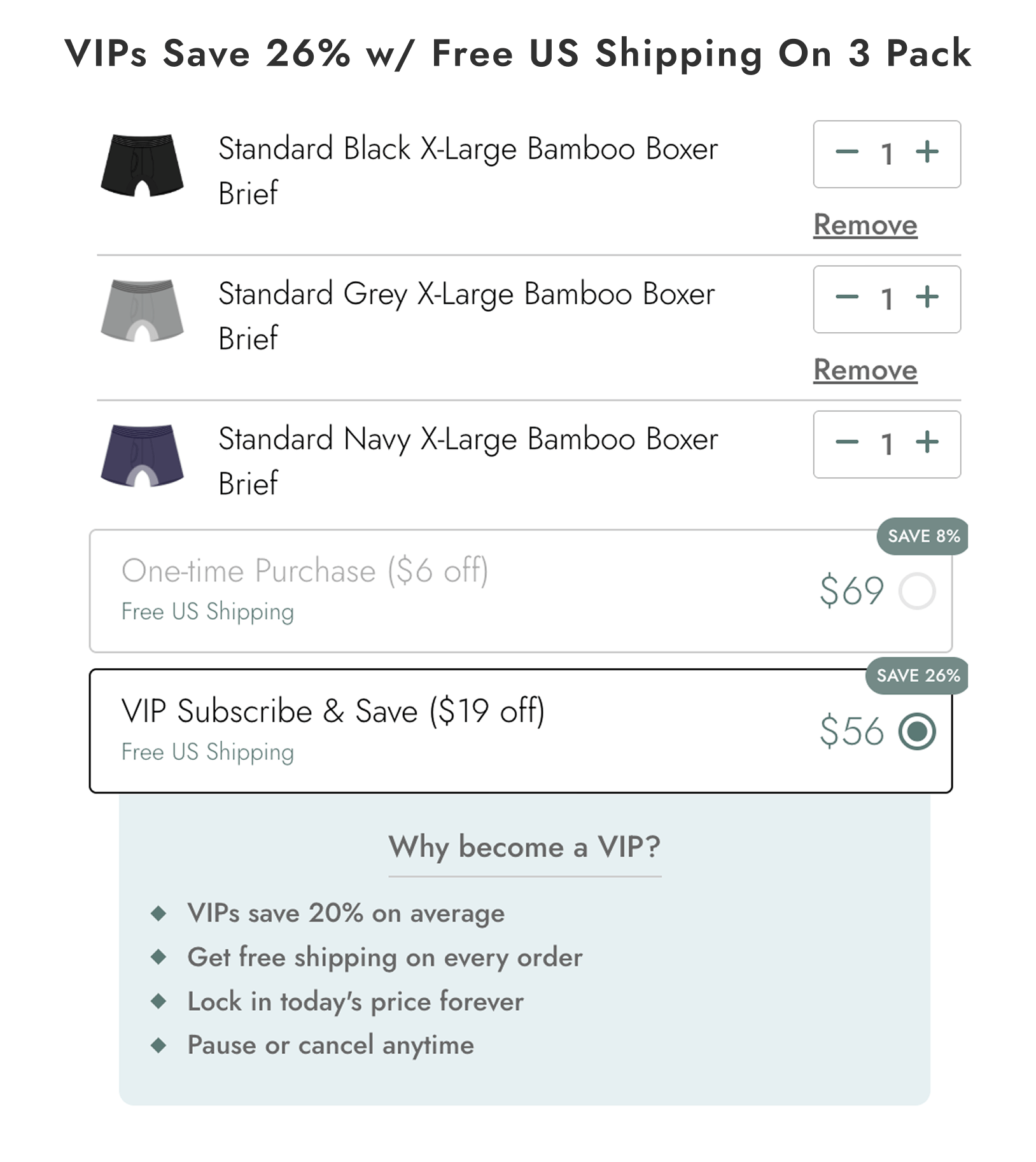Remove the Standard Grey boxer brief
1036x1162 pixels.
point(864,370)
